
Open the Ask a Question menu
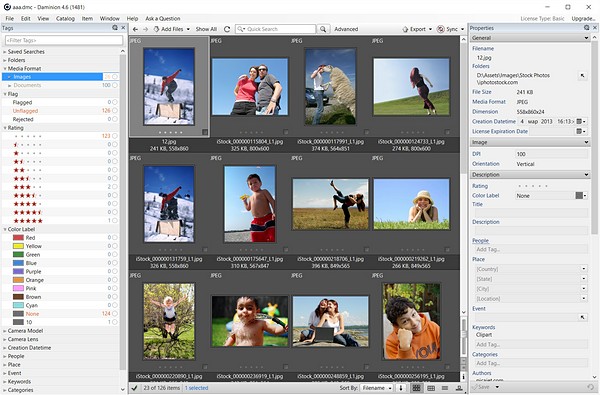[x=162, y=18]
